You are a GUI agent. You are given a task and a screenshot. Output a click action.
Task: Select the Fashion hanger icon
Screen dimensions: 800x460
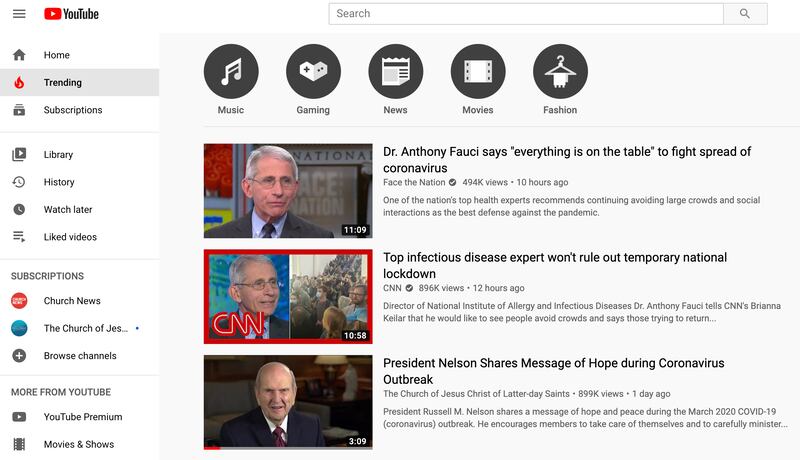560,71
